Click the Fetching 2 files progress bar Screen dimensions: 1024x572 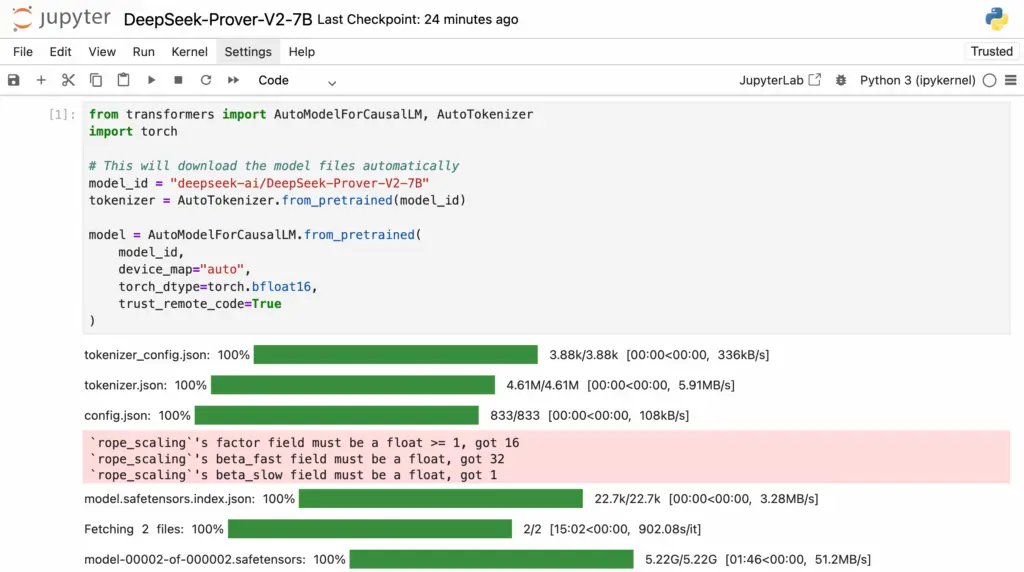point(370,529)
